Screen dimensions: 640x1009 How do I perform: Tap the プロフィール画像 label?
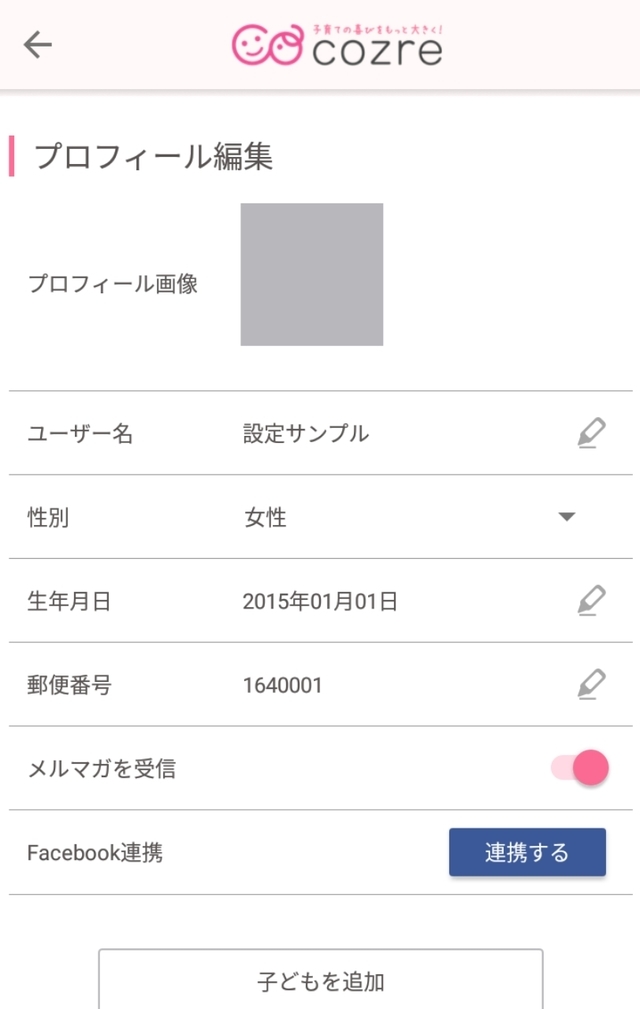(x=113, y=284)
